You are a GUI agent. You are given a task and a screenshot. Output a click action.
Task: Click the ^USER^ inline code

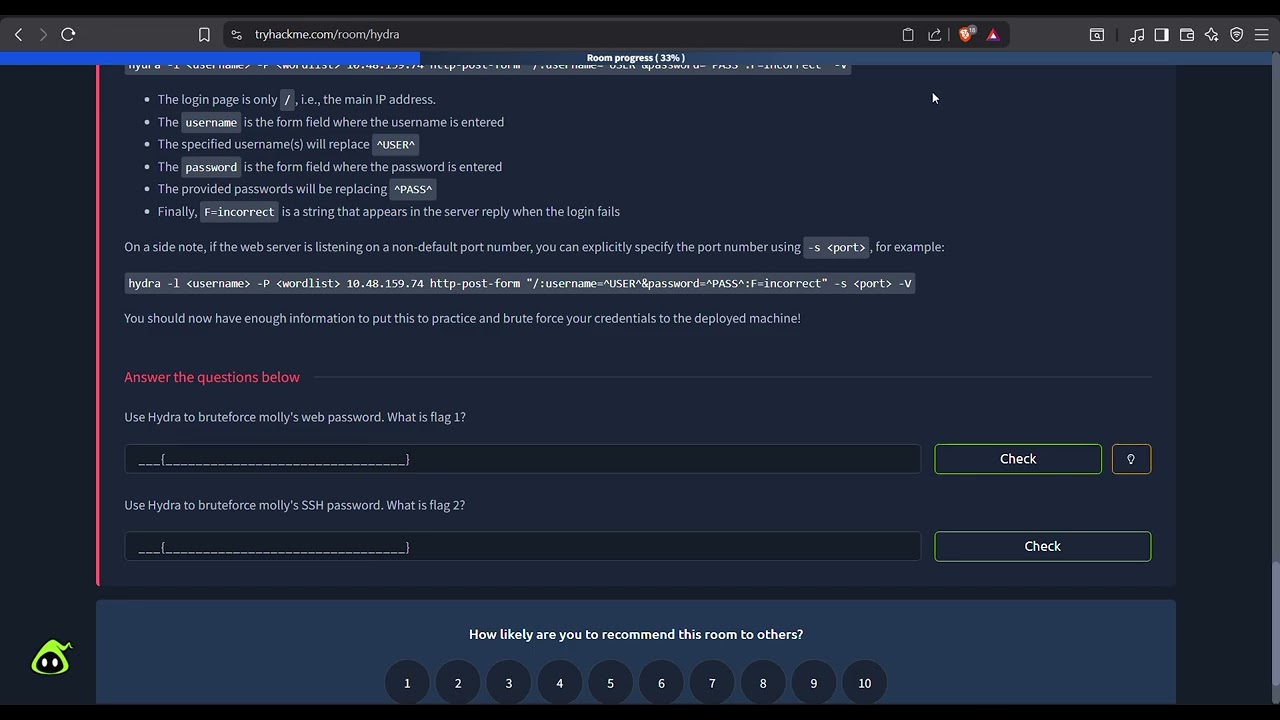click(395, 145)
